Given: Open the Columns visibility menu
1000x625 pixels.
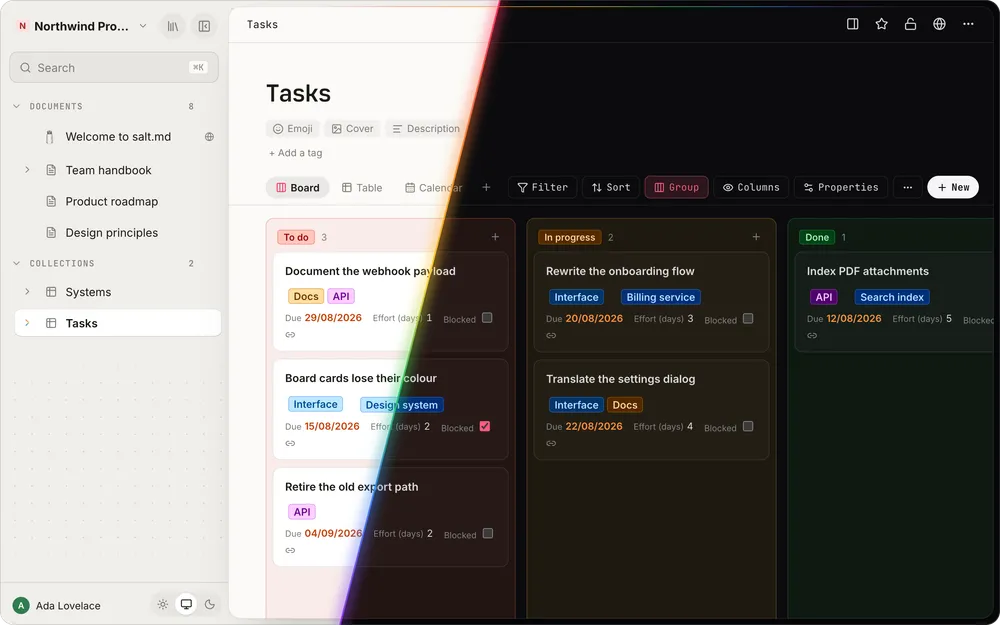Looking at the screenshot, I should pyautogui.click(x=751, y=188).
